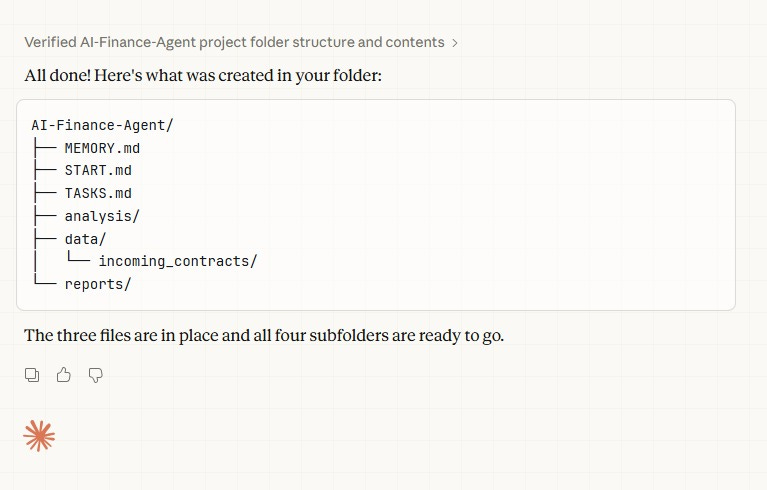Click the data/ folder line
The image size is (767, 490).
(85, 239)
